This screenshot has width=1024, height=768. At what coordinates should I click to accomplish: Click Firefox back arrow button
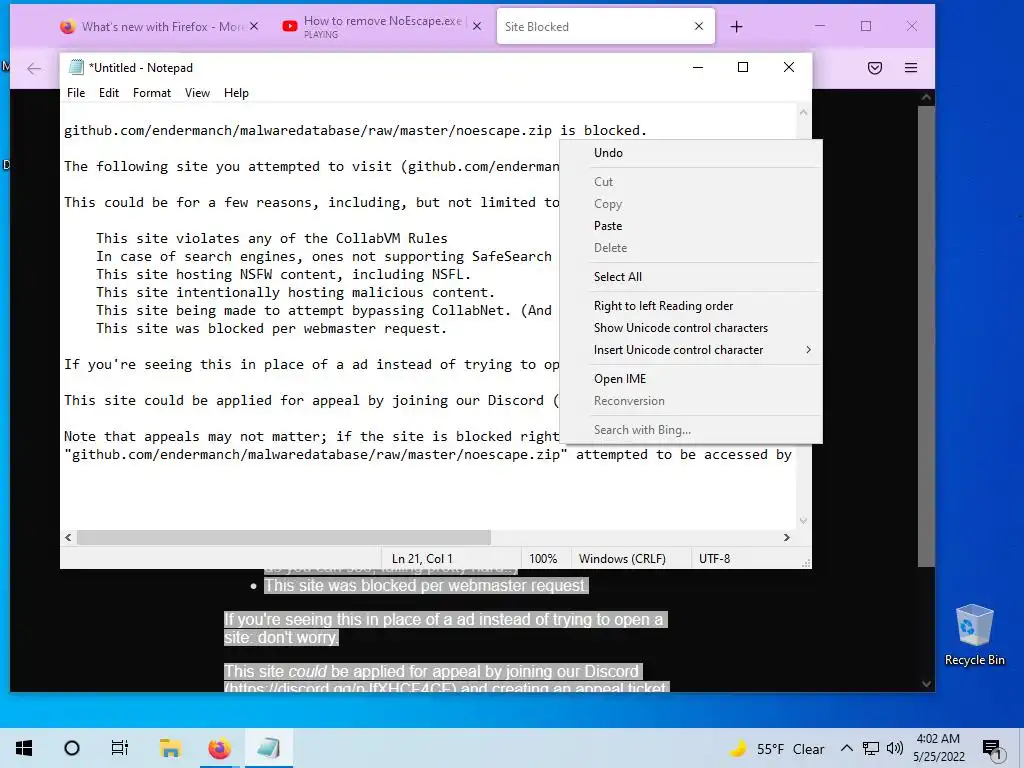point(34,68)
